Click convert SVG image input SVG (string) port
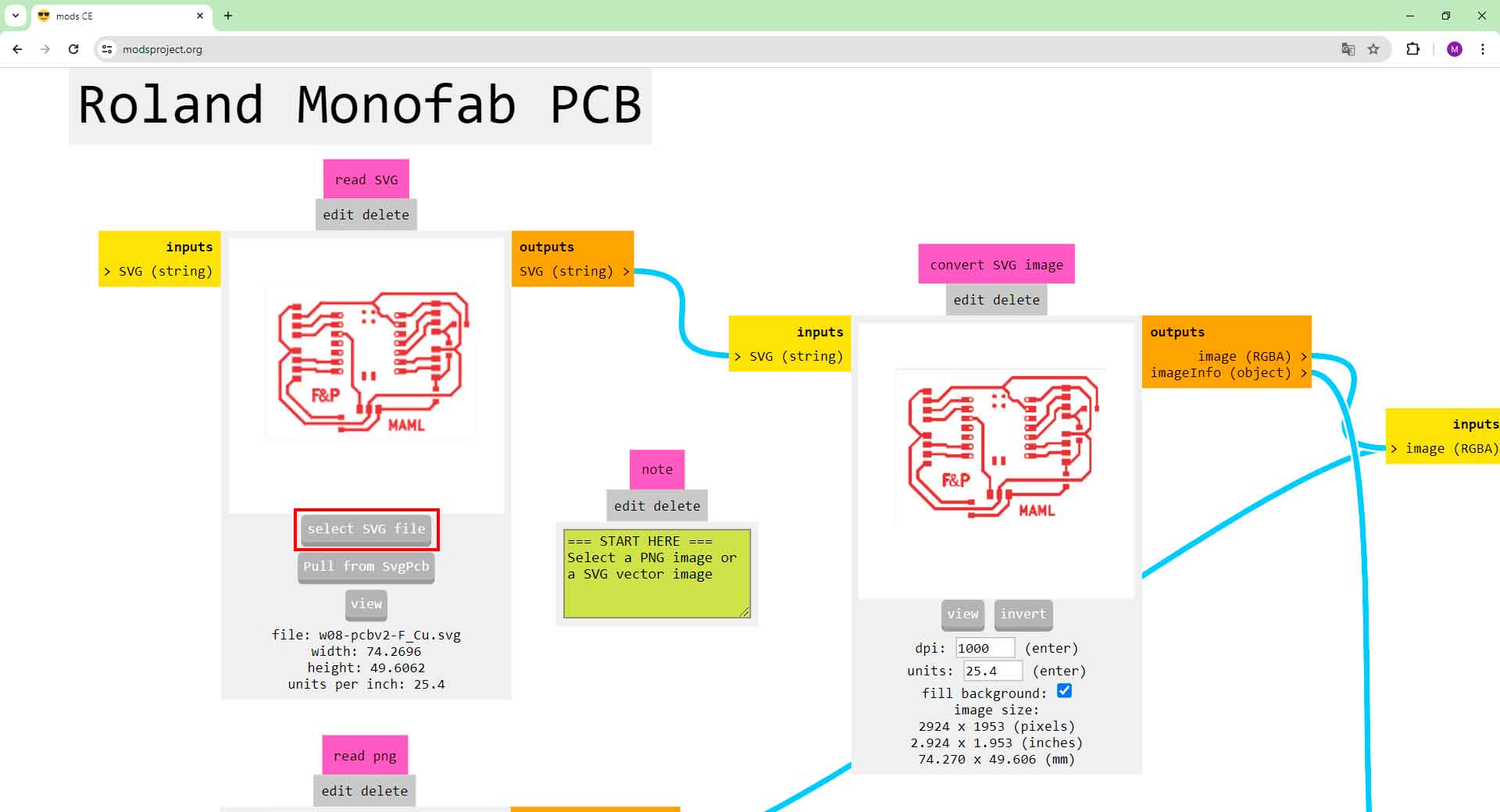The width and height of the screenshot is (1500, 812). pyautogui.click(x=789, y=356)
